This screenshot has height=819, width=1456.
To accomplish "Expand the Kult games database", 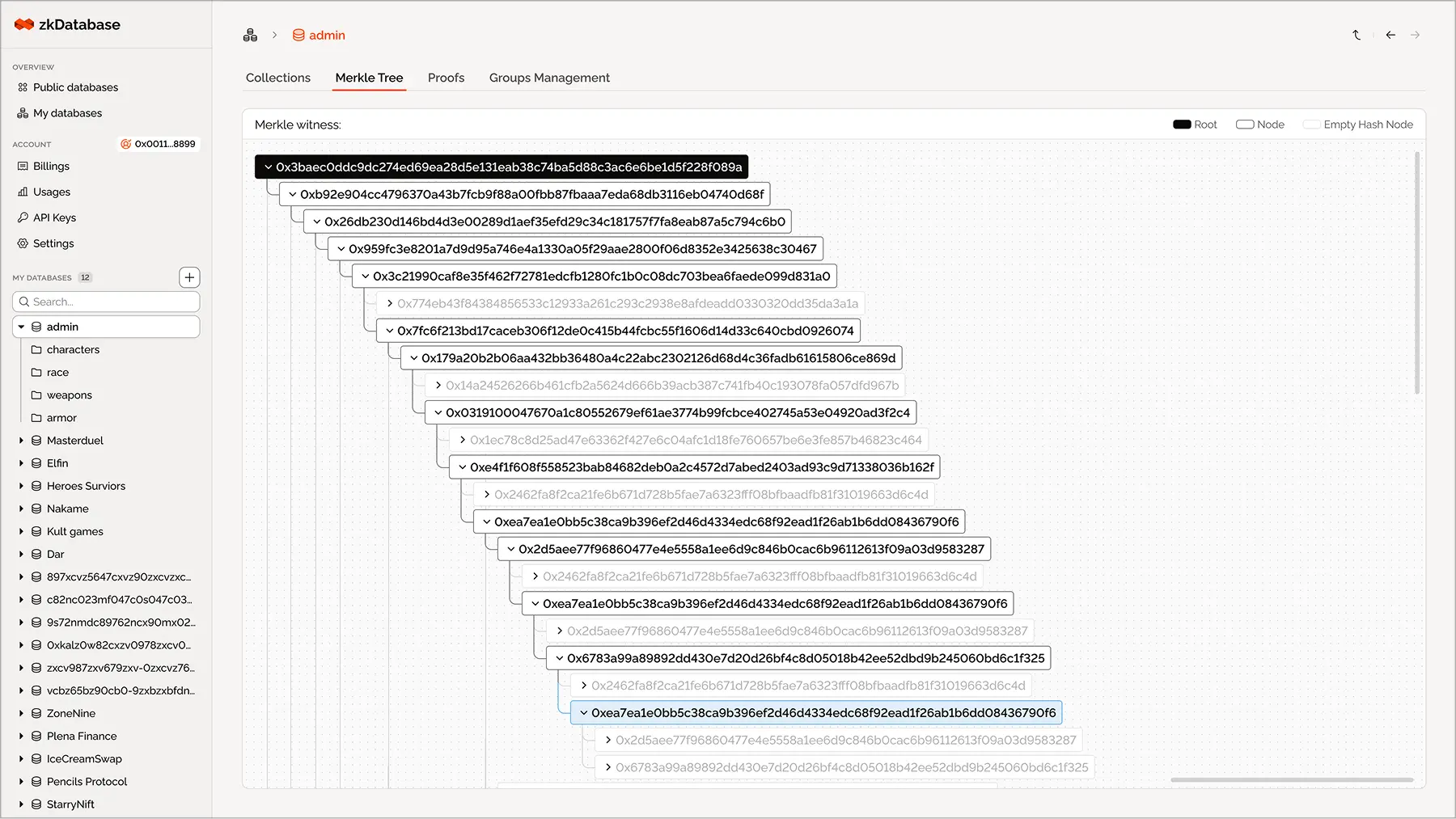I will [x=21, y=531].
